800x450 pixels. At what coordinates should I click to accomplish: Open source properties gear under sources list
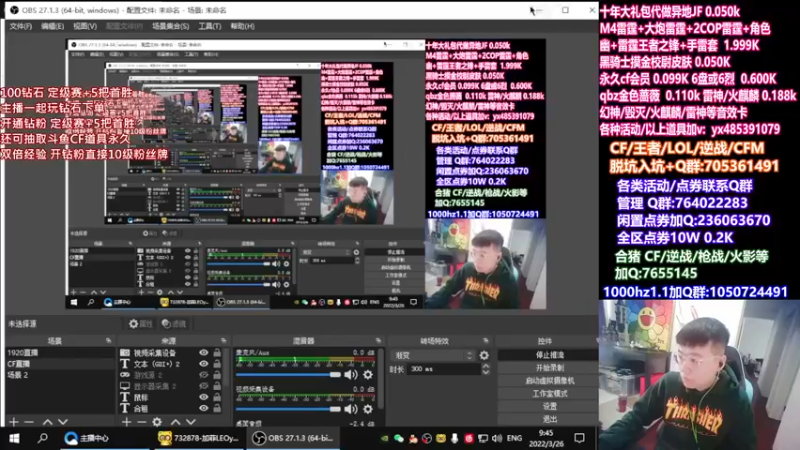[157, 421]
